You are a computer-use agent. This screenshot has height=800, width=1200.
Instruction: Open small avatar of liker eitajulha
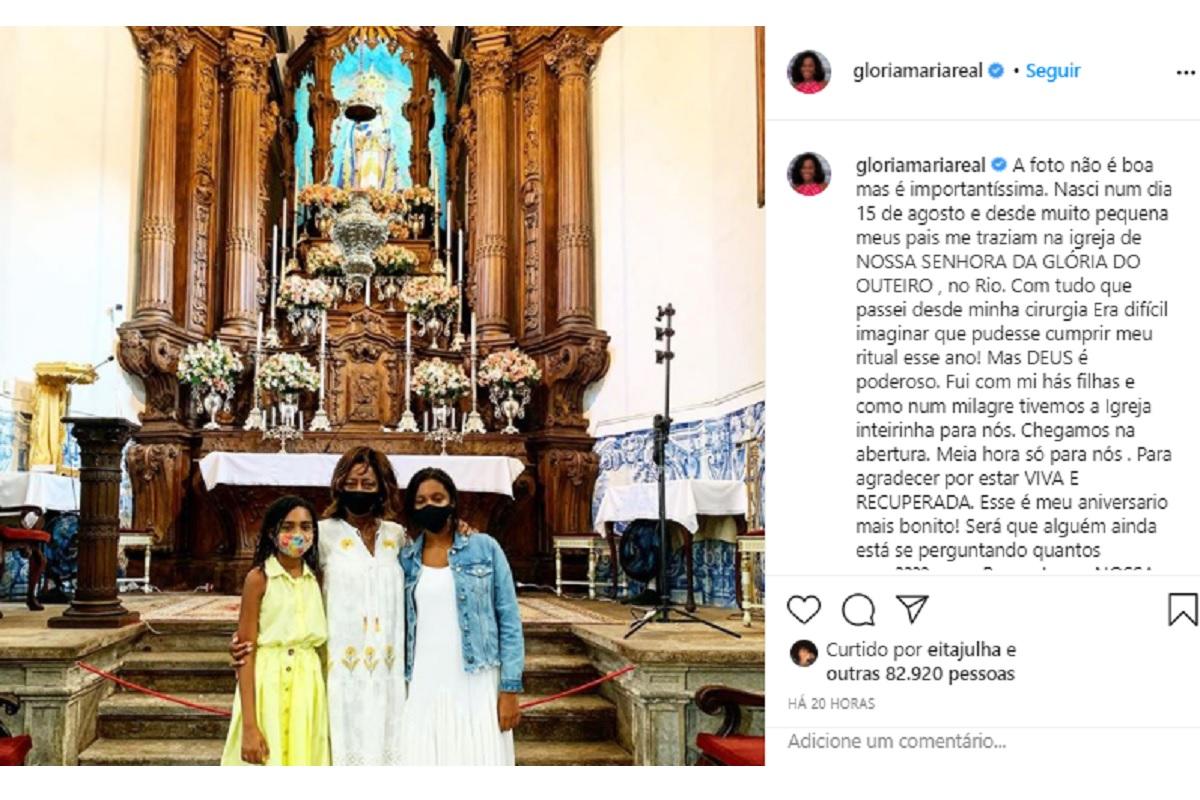(x=803, y=653)
